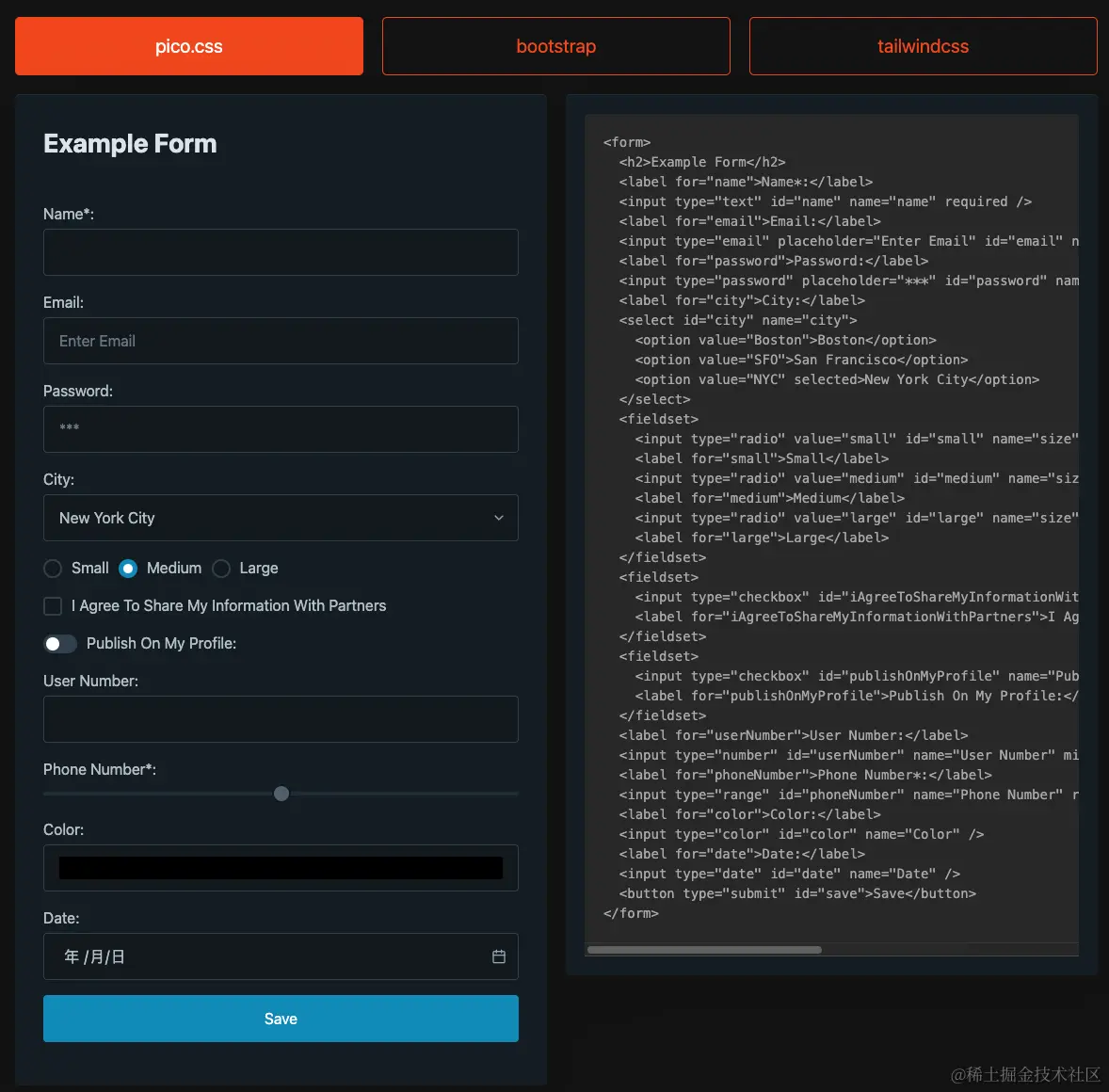This screenshot has width=1109, height=1092.
Task: Click the "Phone Number*:" label
Action: tap(100, 769)
